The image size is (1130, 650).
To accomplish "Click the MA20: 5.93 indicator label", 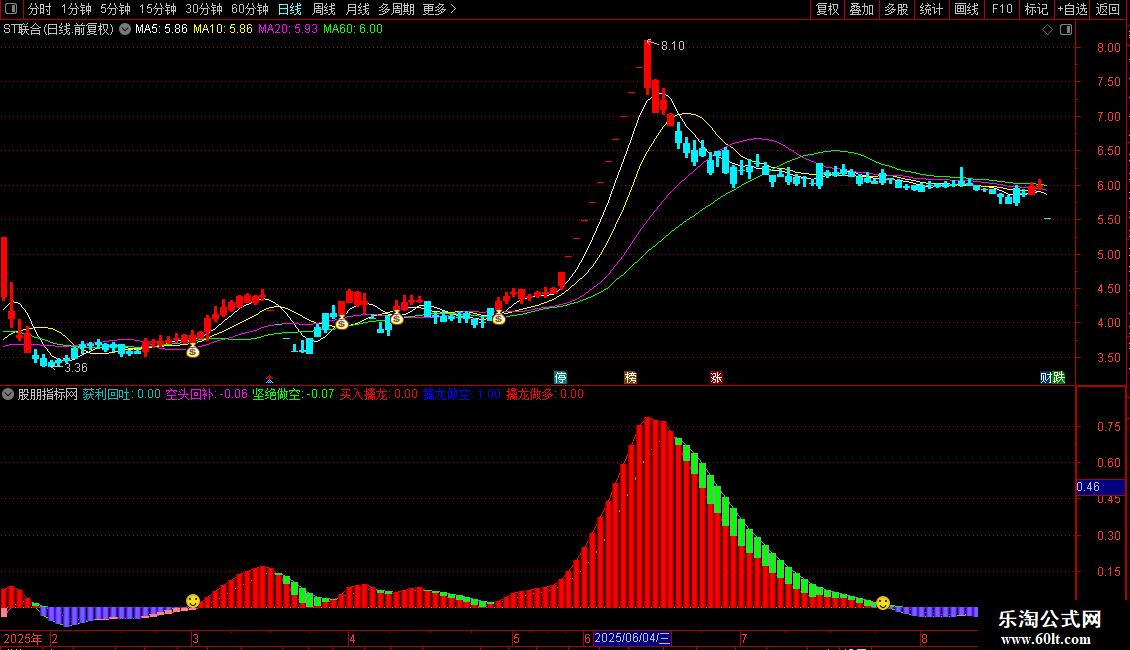I will pos(288,30).
